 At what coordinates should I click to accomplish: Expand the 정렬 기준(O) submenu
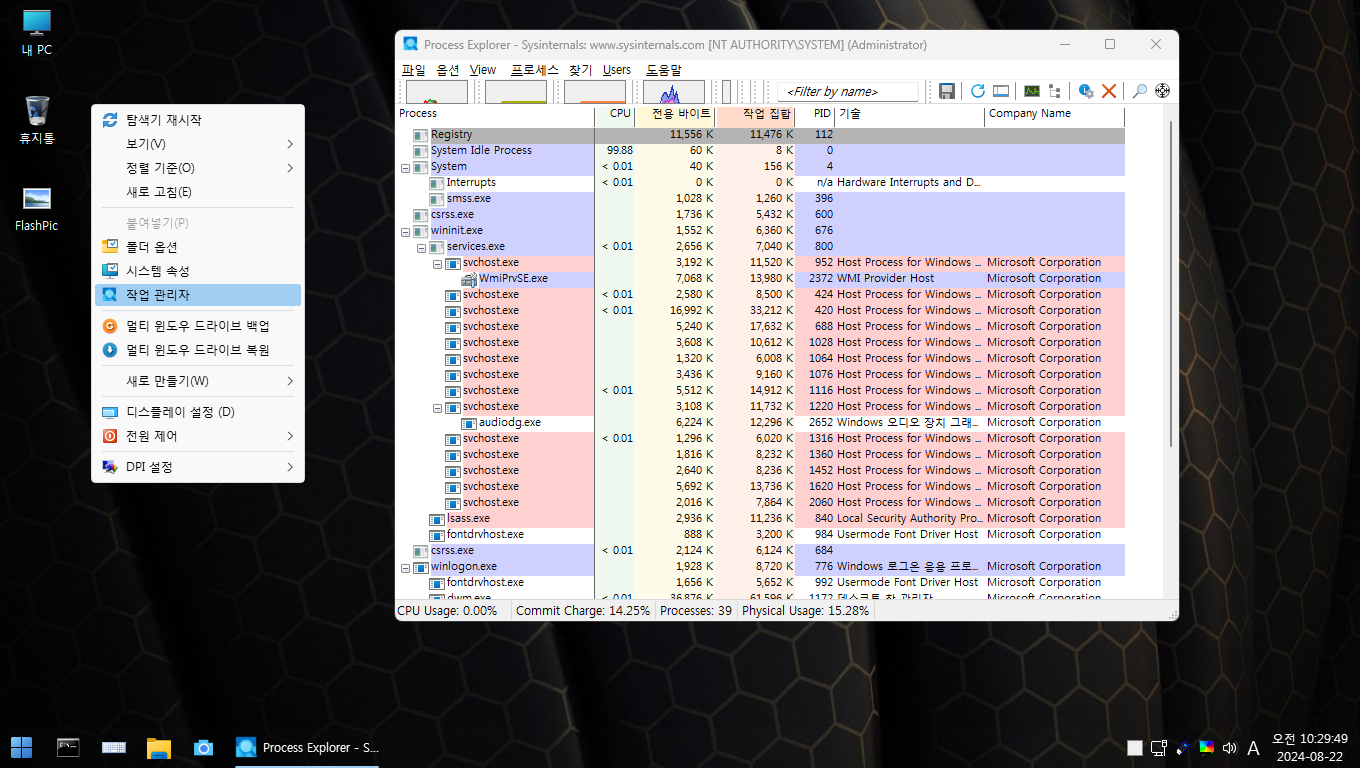pos(198,168)
